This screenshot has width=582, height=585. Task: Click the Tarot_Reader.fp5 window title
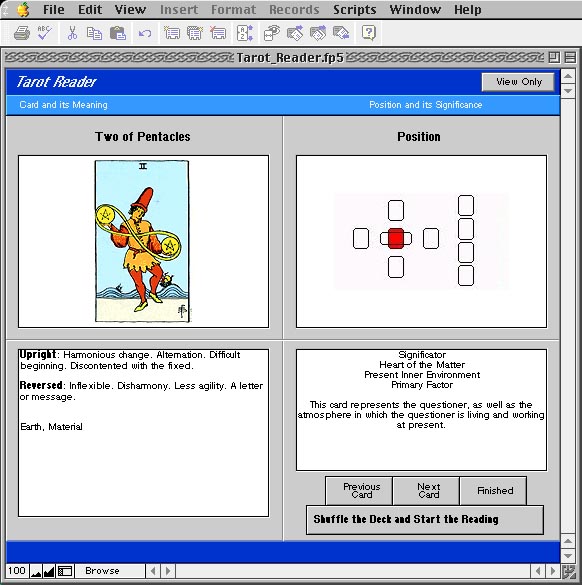pos(290,57)
